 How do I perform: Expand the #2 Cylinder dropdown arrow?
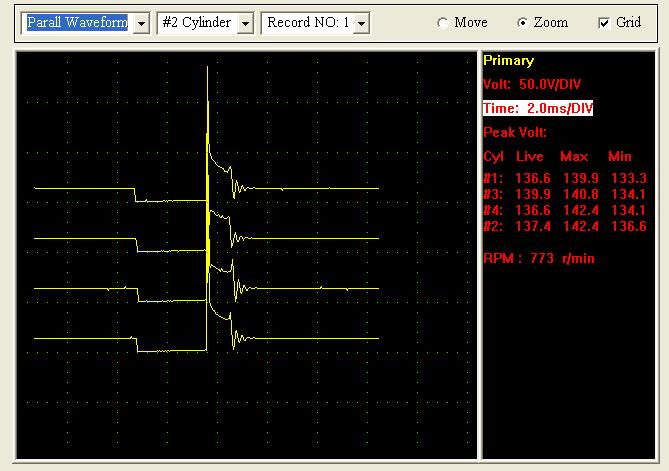(245, 23)
